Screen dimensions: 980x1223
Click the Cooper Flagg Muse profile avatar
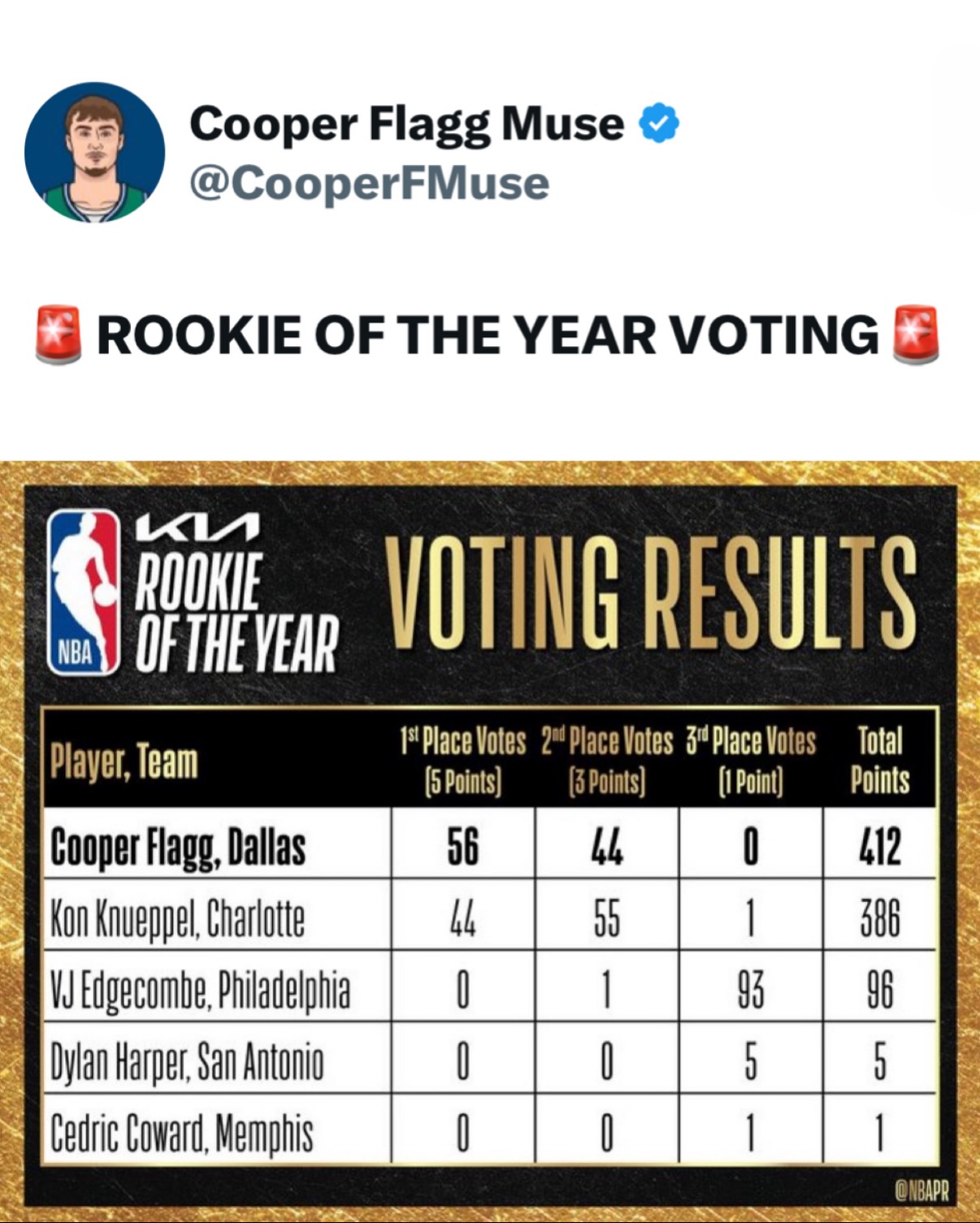[x=95, y=153]
